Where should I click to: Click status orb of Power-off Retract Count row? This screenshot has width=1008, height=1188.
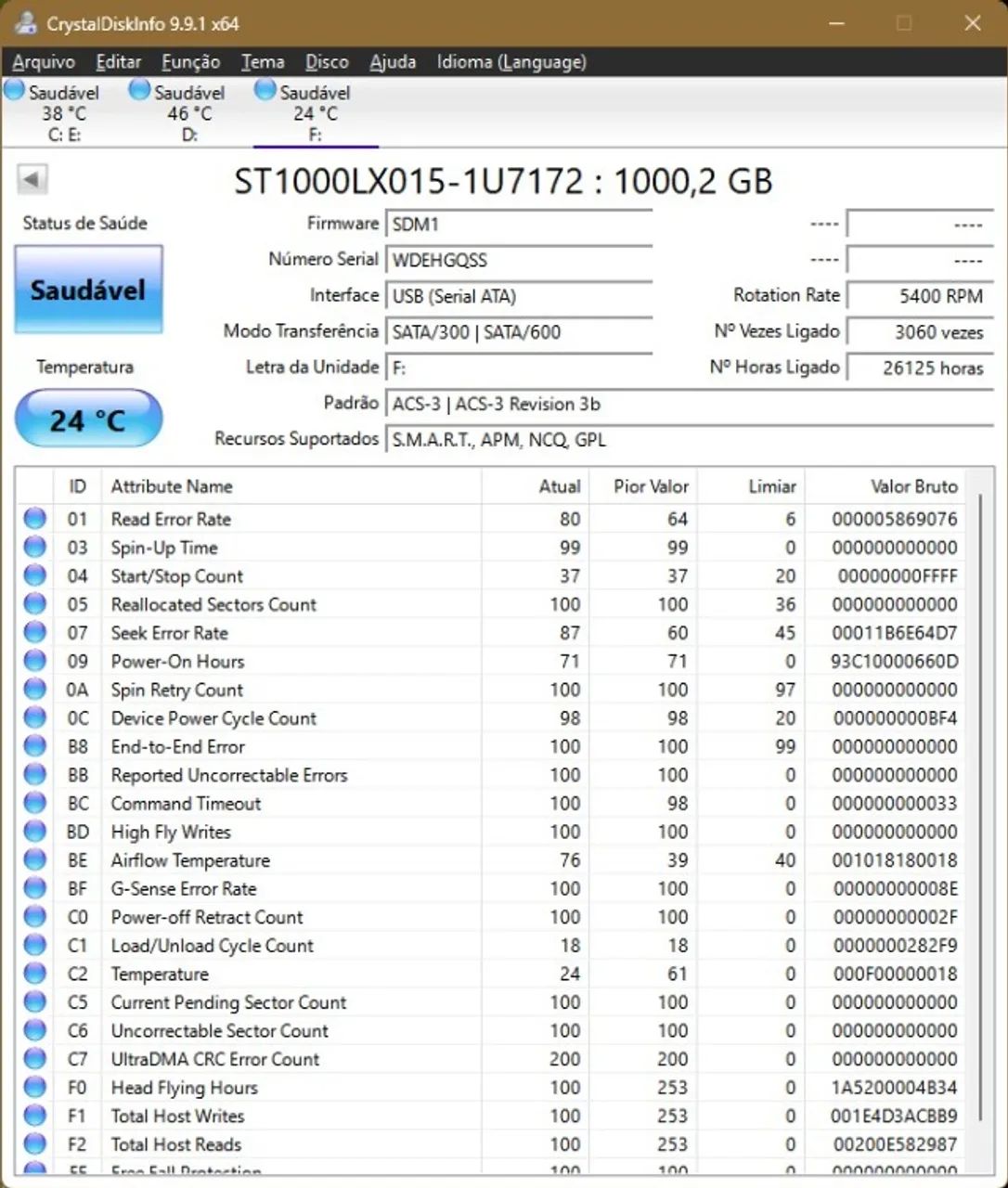(x=35, y=917)
